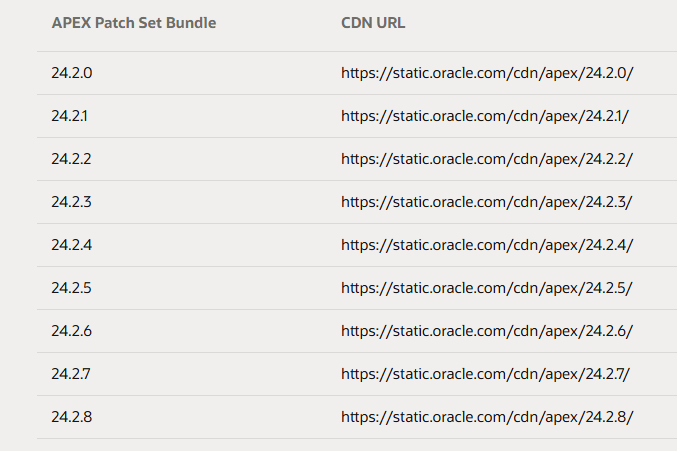Click the CDN URL for apex 24.2.0
Screen dimensions: 677x451
point(487,73)
